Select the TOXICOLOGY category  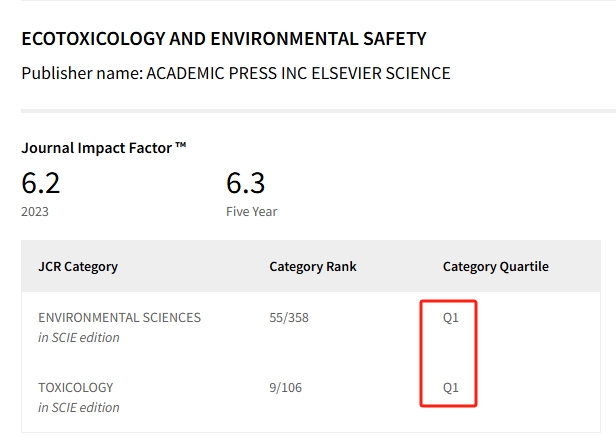[x=75, y=388]
